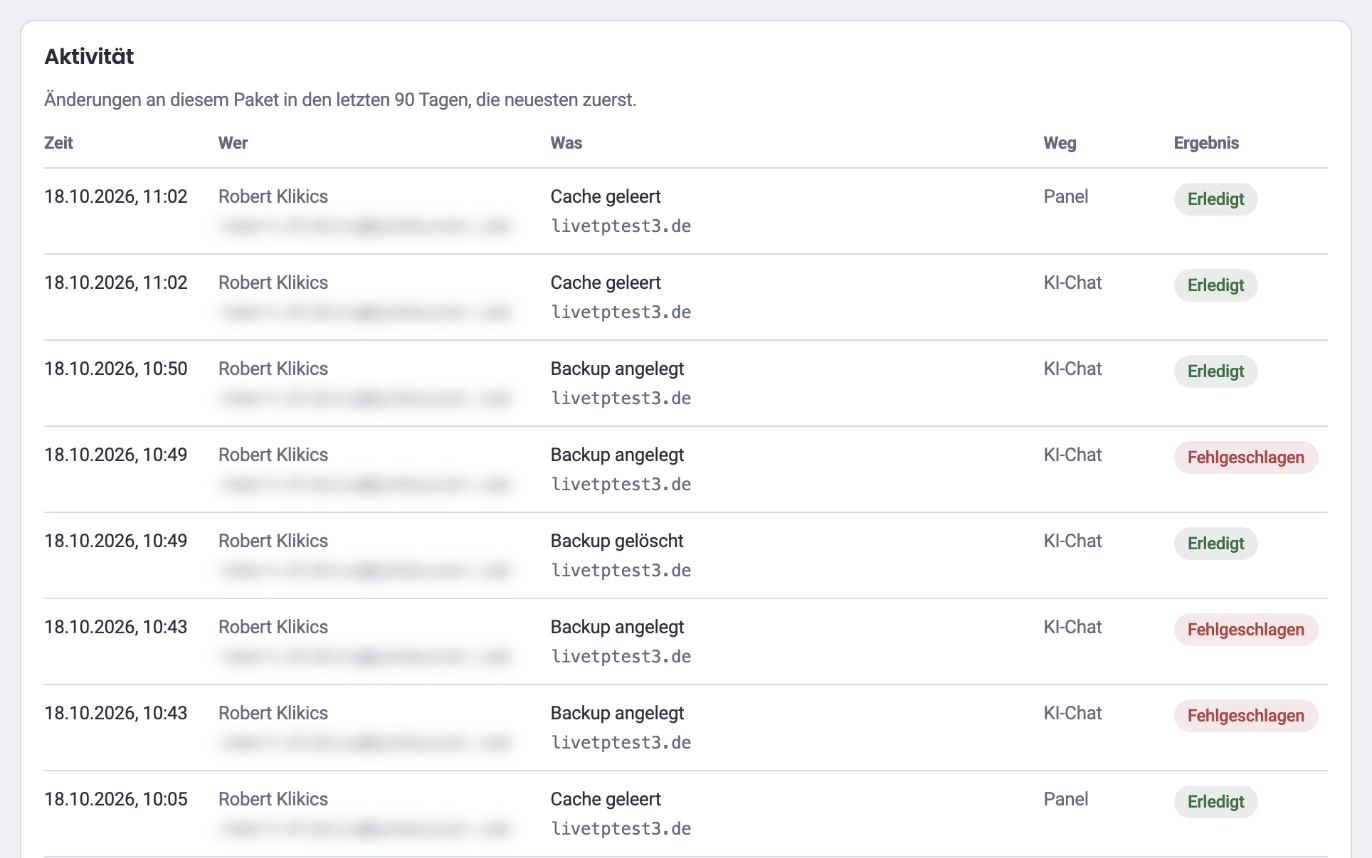Click Cache geleert in the 10:05 row

click(x=606, y=799)
